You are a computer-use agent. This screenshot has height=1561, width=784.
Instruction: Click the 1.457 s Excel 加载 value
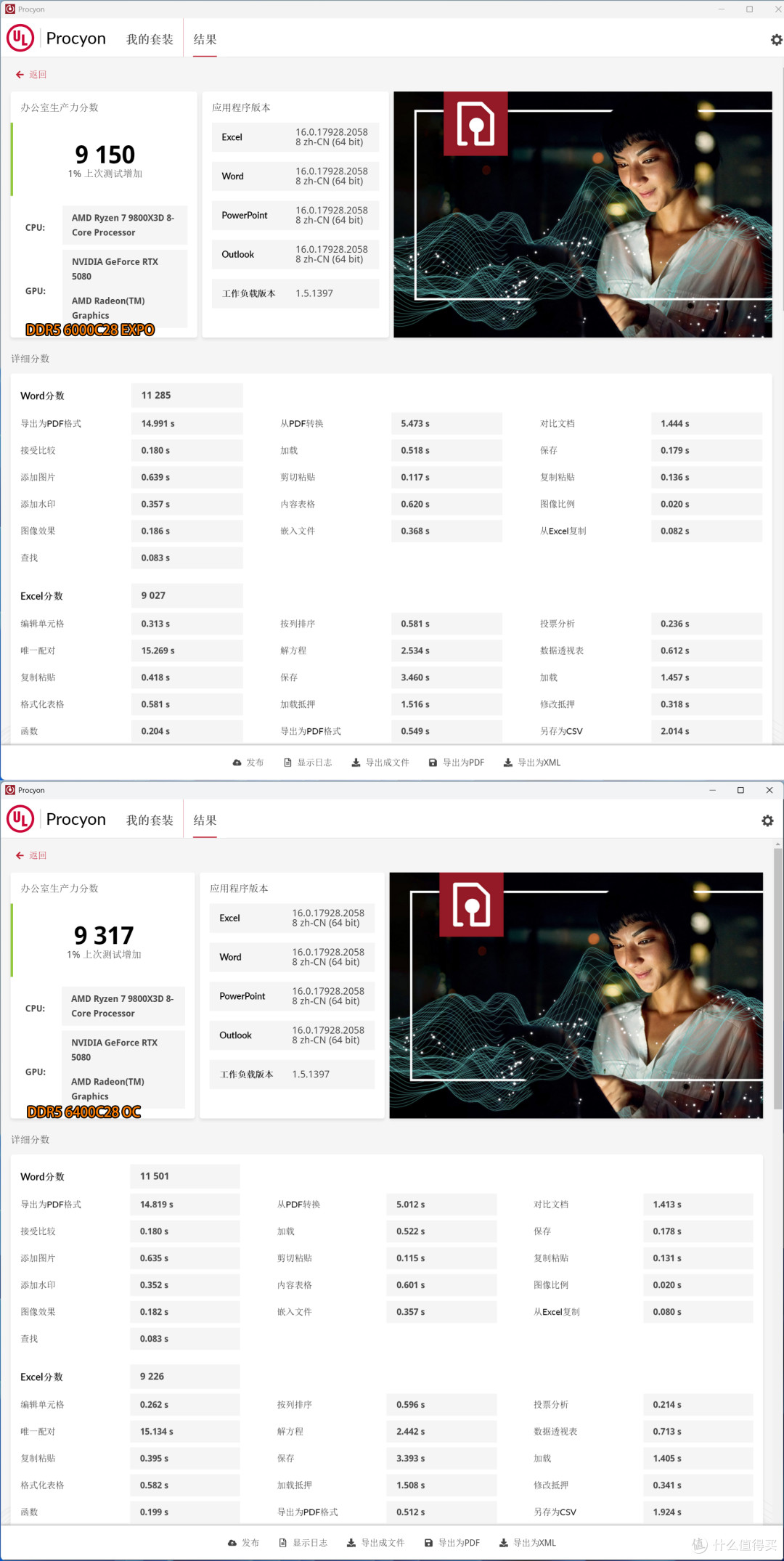707,677
